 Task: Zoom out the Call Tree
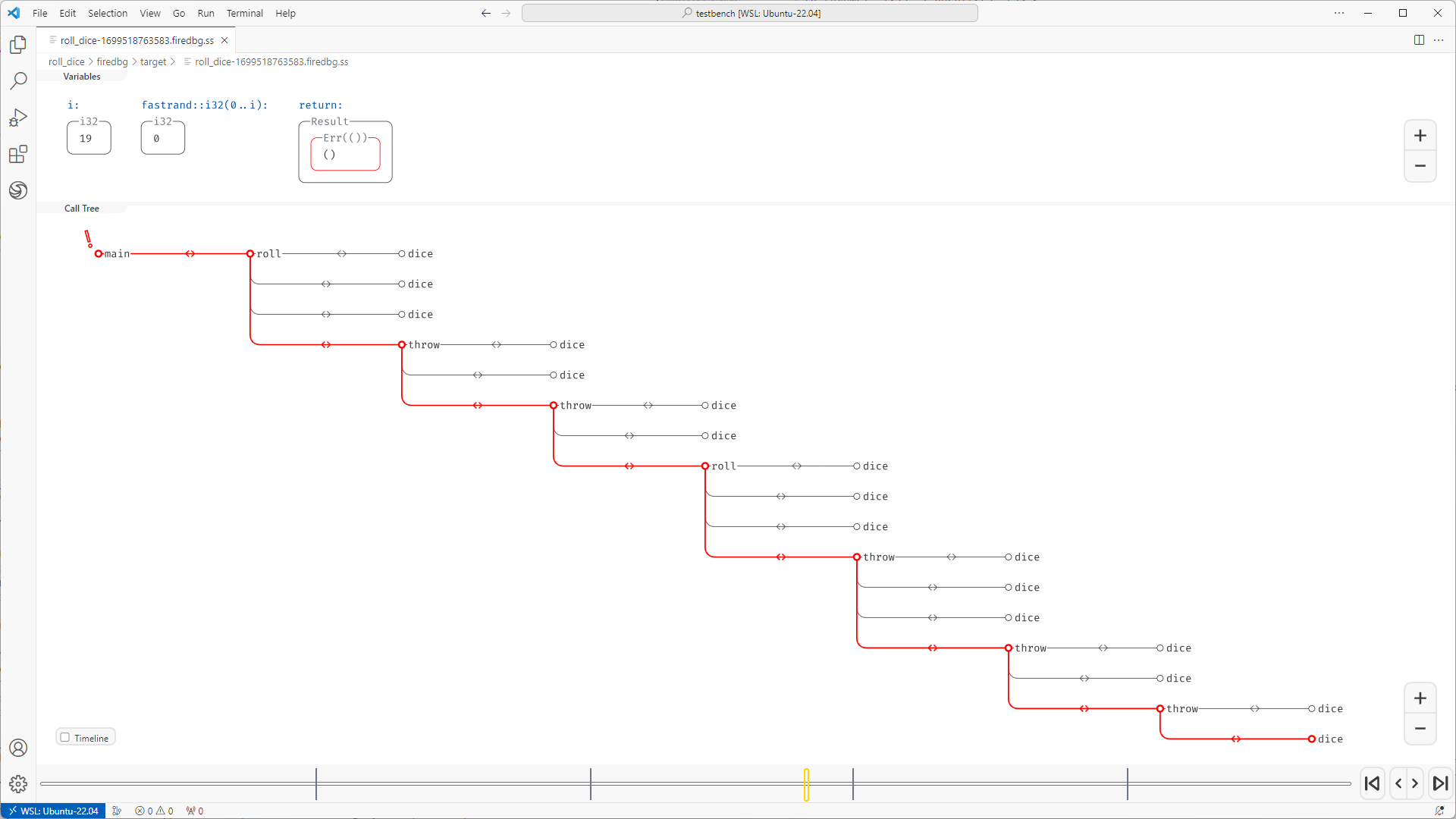(1420, 729)
